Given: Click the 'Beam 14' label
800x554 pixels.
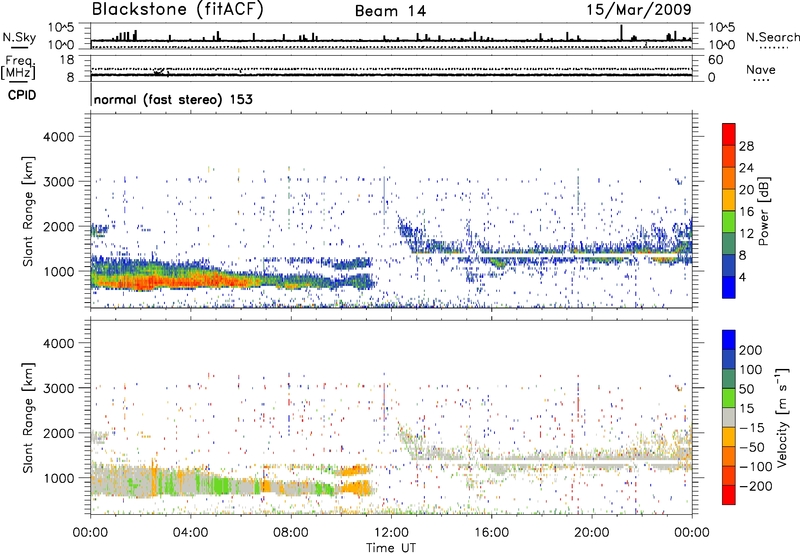Looking at the screenshot, I should (x=390, y=11).
